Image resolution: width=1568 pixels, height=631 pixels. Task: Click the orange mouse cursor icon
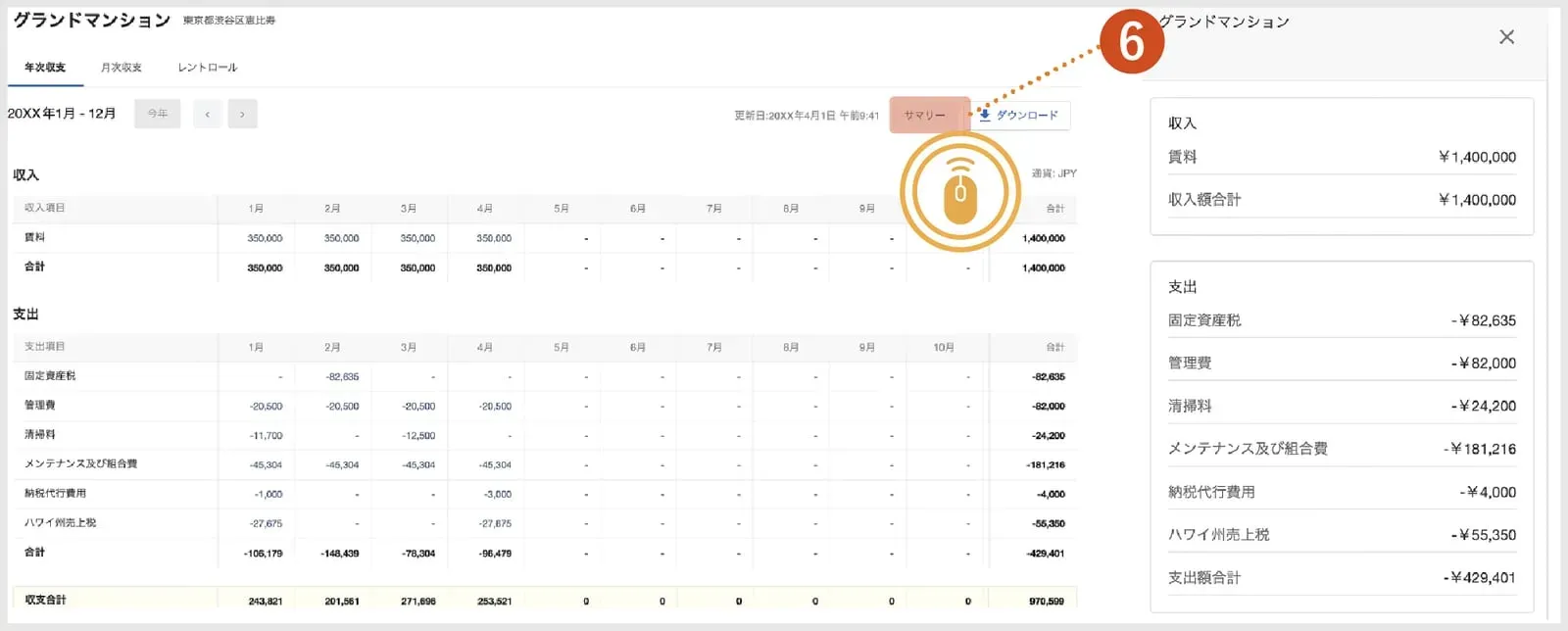[960, 192]
